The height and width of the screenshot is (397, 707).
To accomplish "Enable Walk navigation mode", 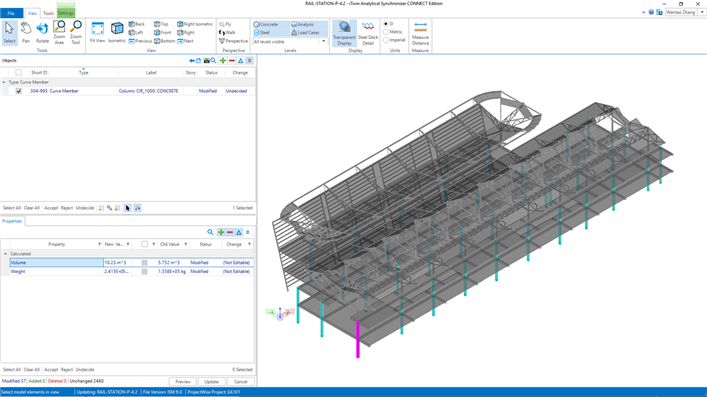I will point(227,32).
